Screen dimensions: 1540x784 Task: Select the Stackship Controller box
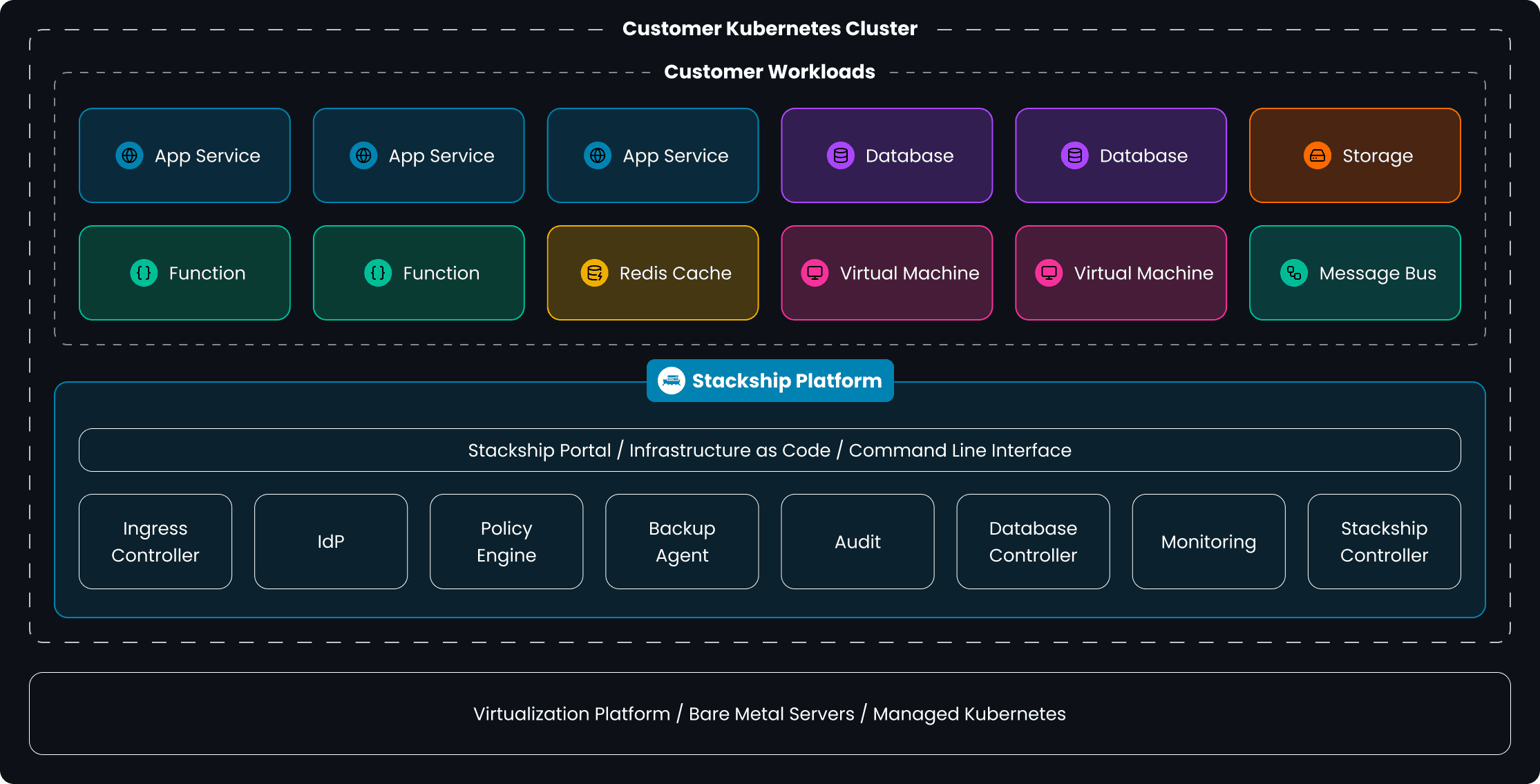pyautogui.click(x=1384, y=542)
